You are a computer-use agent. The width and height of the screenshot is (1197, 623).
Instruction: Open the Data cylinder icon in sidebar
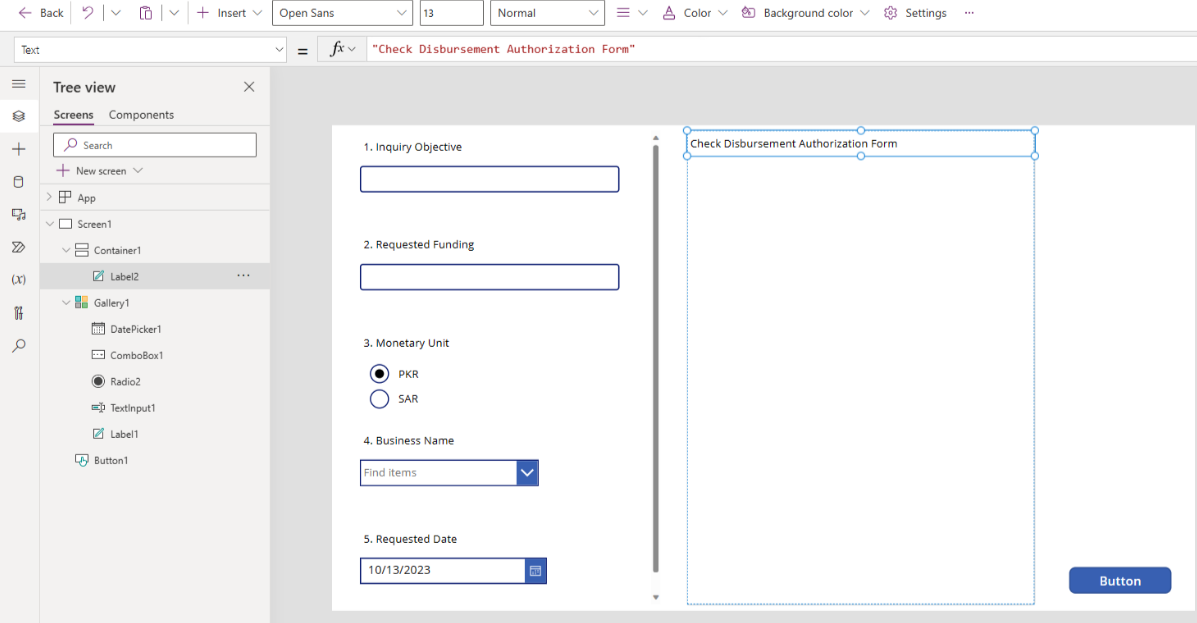[19, 182]
